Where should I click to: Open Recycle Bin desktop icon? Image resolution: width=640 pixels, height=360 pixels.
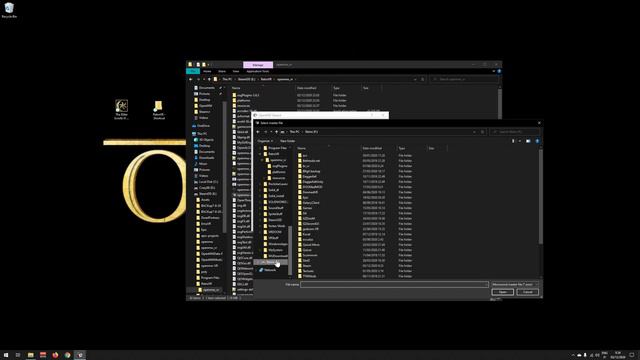[x=9, y=10]
